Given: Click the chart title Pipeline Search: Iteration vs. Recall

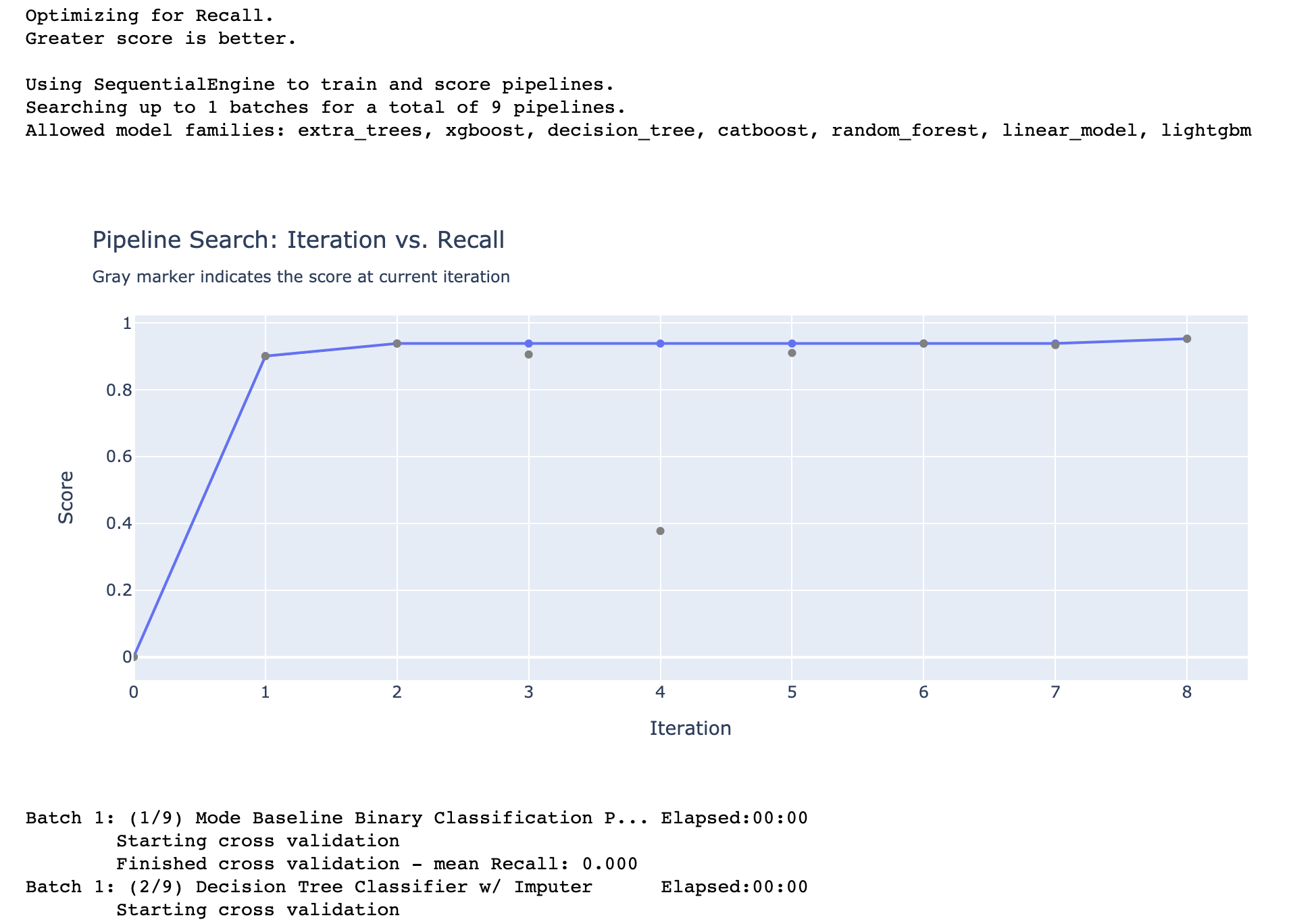Looking at the screenshot, I should pyautogui.click(x=298, y=240).
